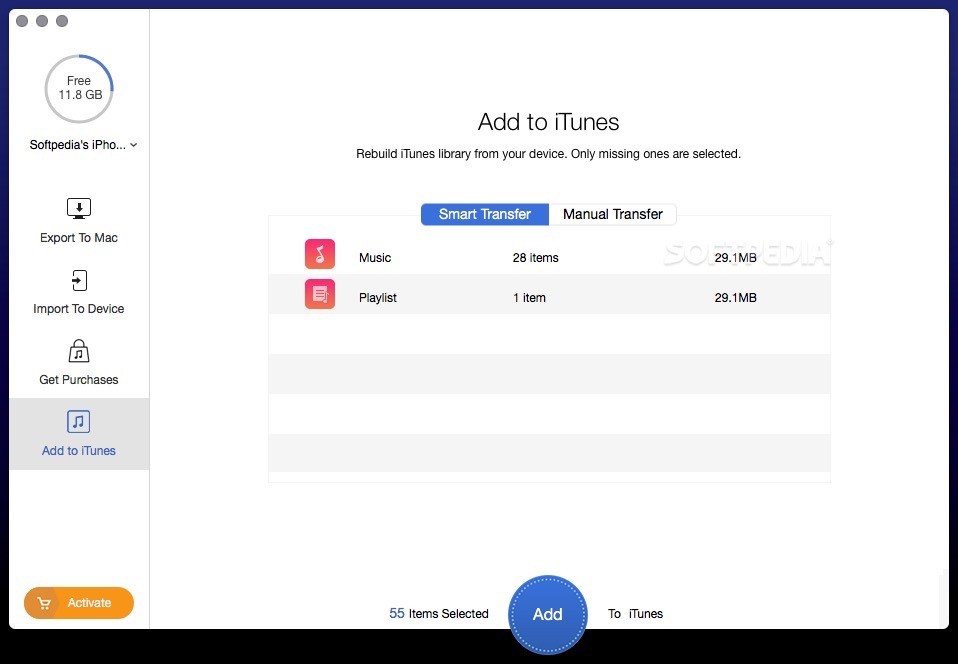Click the orange Activate button
The image size is (958, 664).
(78, 603)
